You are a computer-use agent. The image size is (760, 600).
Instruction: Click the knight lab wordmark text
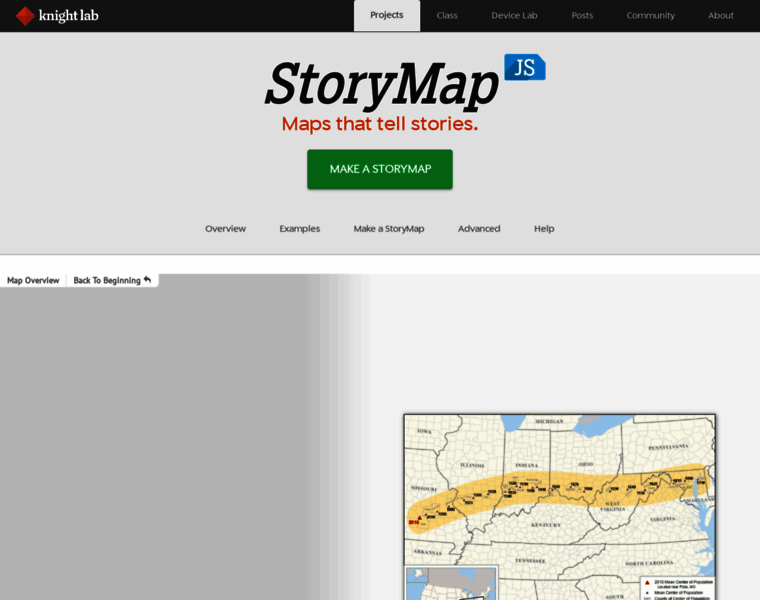(68, 16)
